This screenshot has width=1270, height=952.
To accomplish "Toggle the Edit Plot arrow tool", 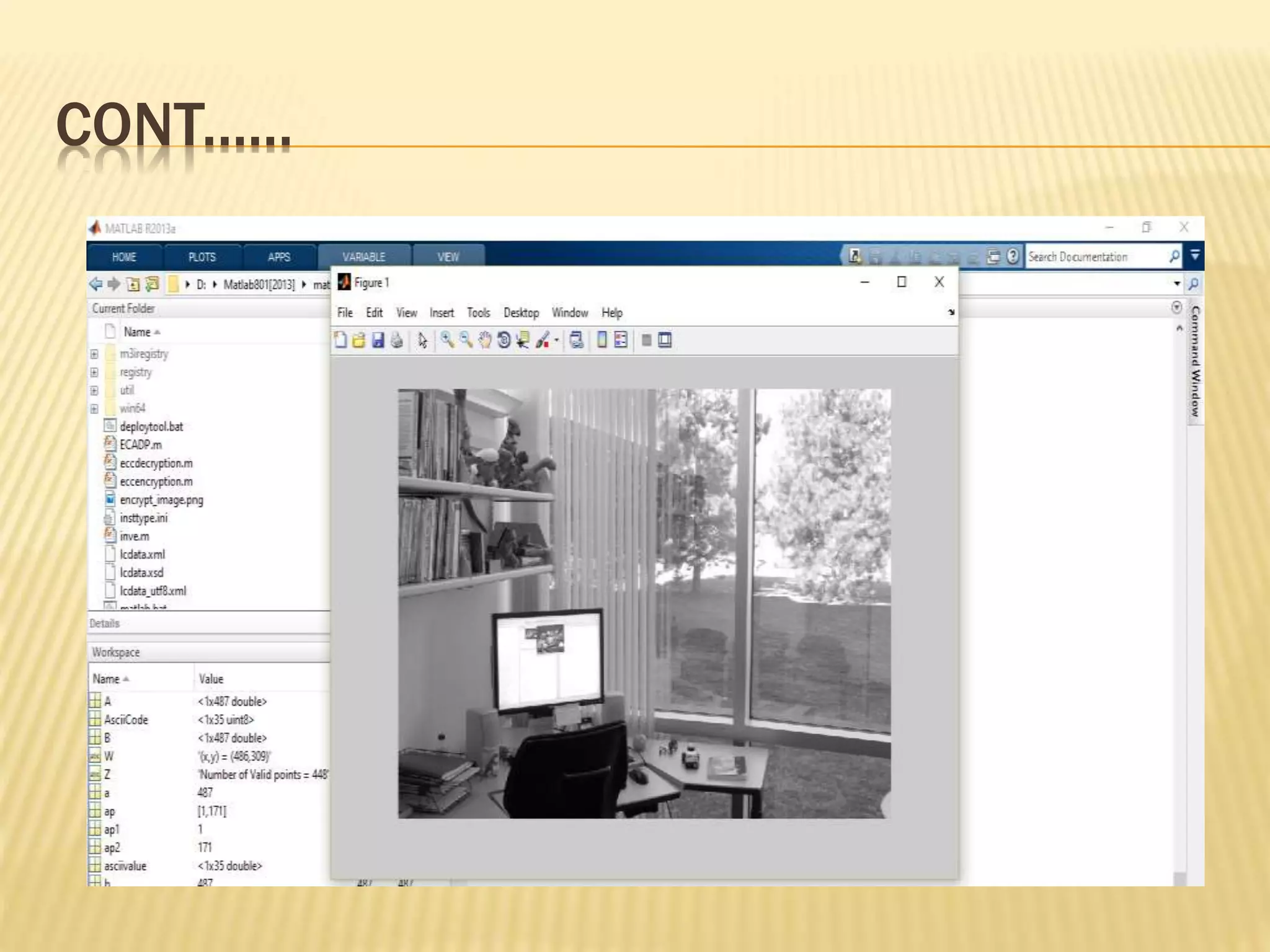I will click(x=422, y=340).
